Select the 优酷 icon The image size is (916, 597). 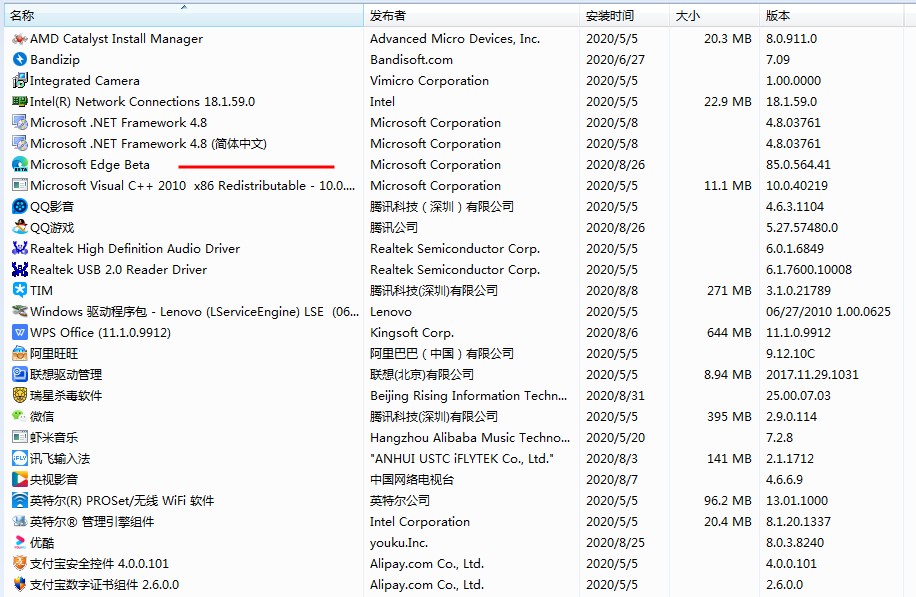[x=20, y=543]
